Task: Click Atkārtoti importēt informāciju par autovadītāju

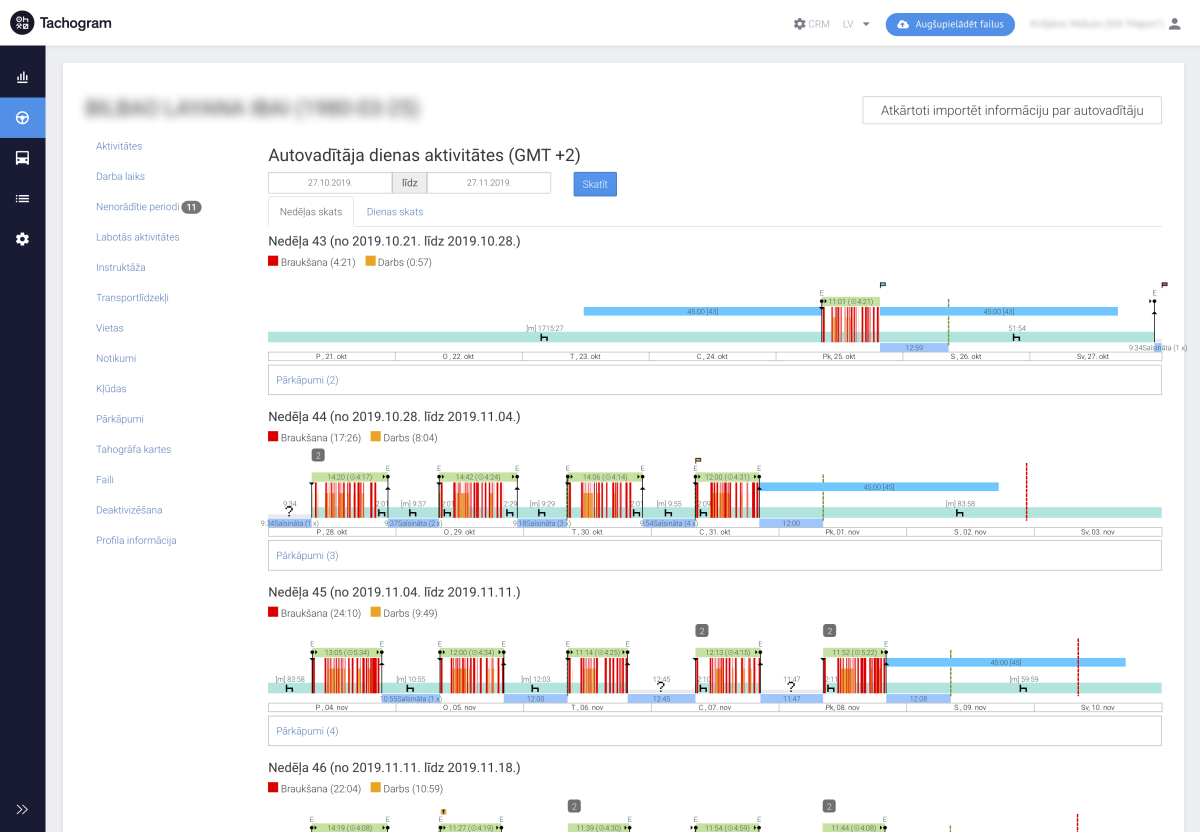Action: pyautogui.click(x=1012, y=110)
